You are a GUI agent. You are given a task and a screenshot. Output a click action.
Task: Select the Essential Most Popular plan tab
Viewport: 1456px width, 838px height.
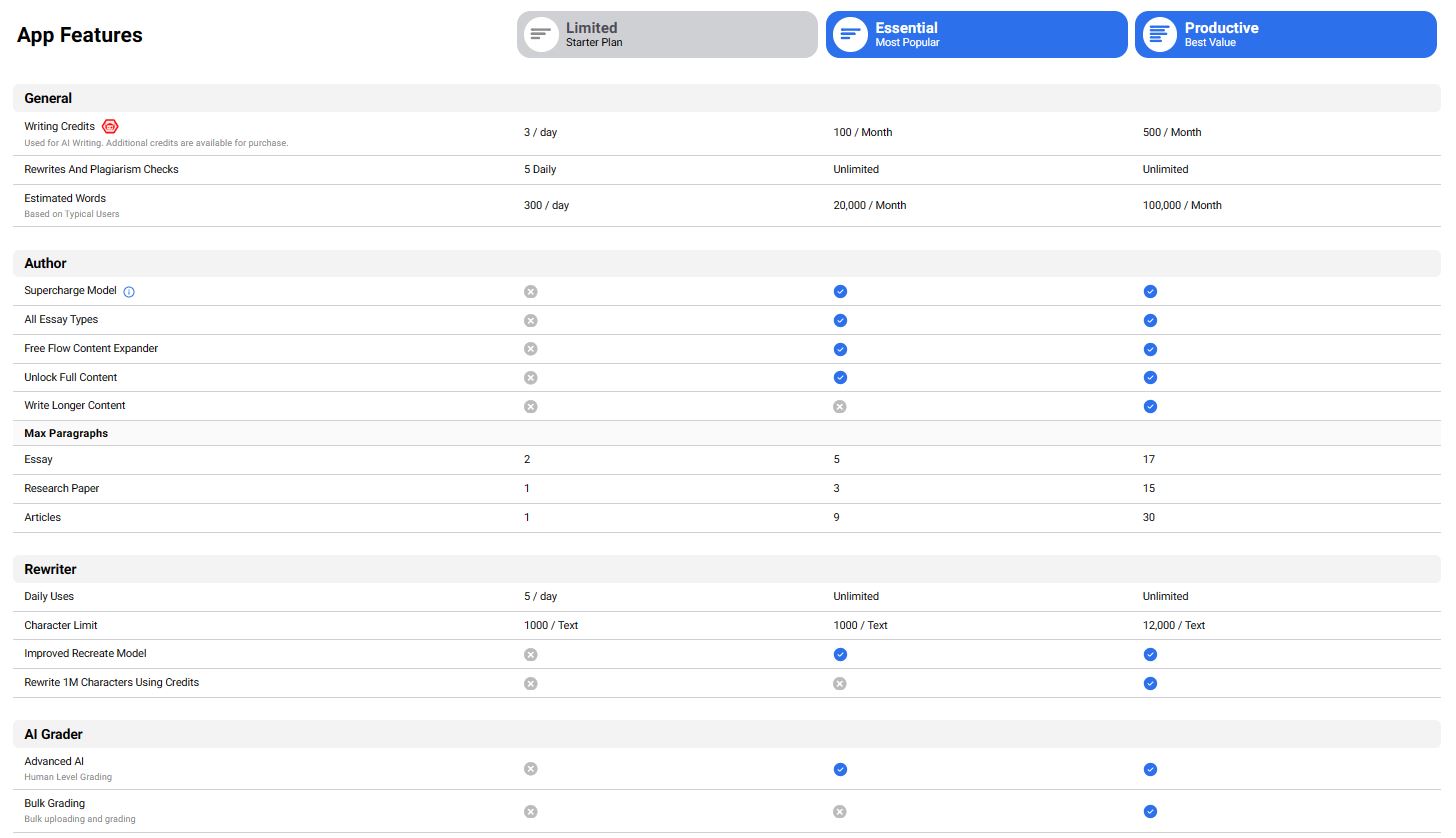[976, 35]
